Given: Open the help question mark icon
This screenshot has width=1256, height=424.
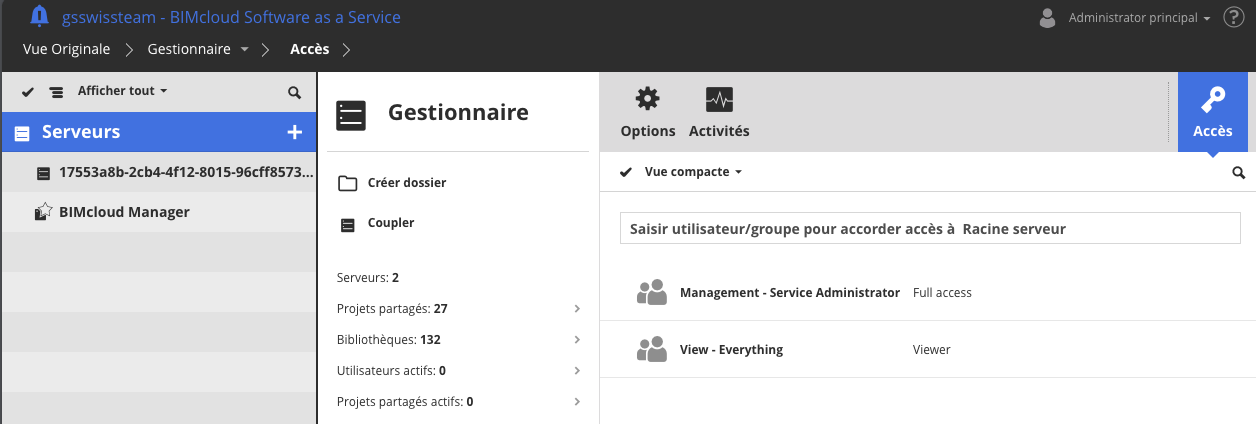Looking at the screenshot, I should coord(1233,17).
